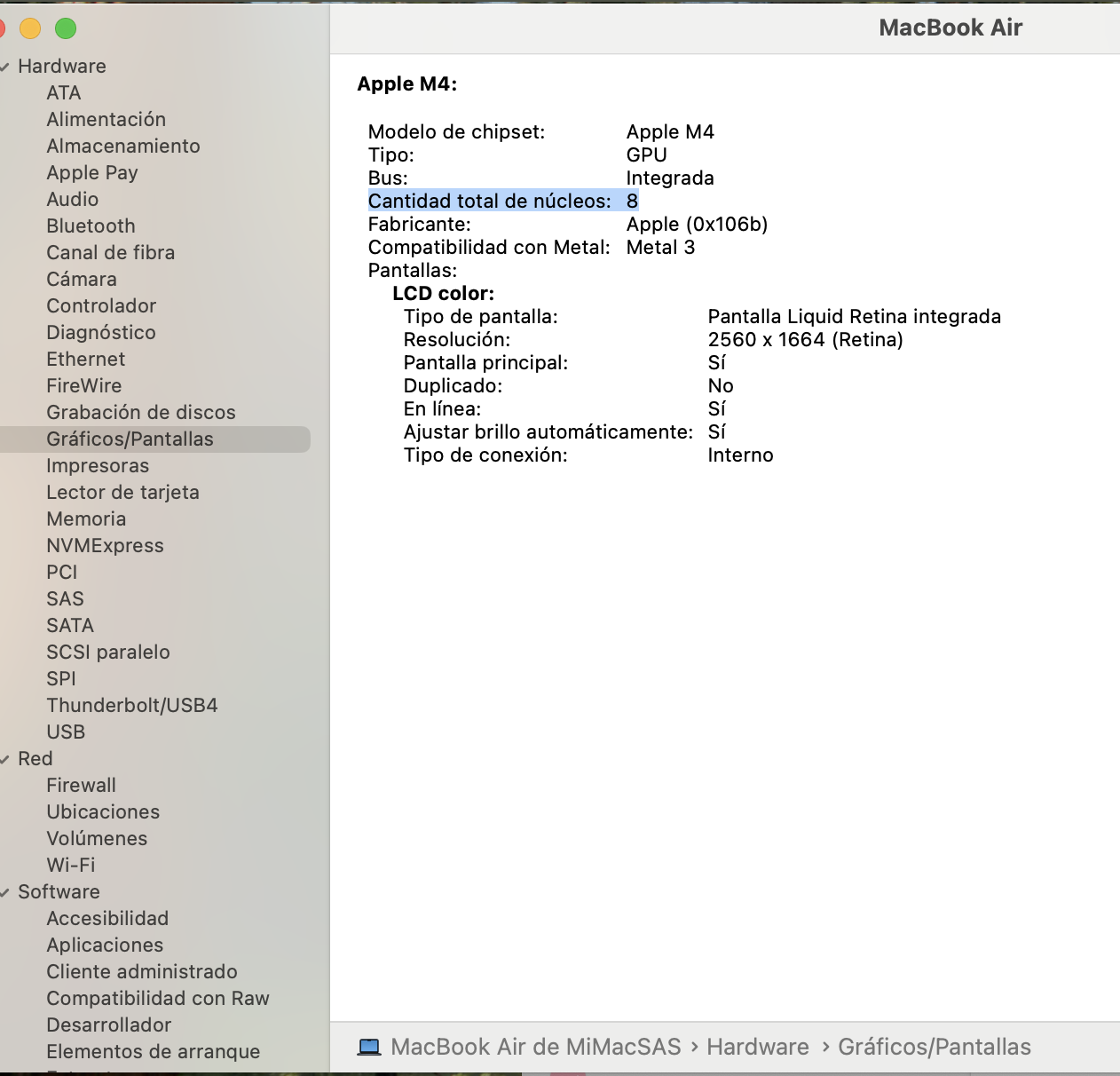Select the Thunderbolt/USB4 entry

(131, 705)
